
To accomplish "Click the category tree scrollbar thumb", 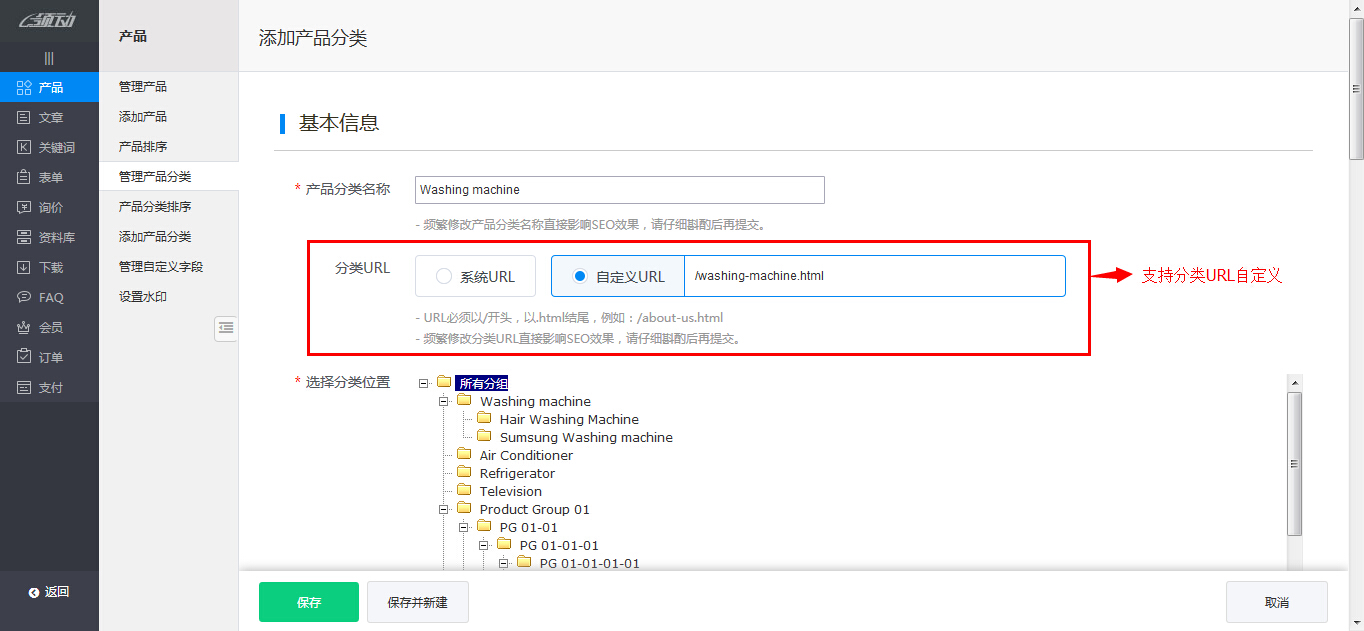I will (x=1295, y=463).
